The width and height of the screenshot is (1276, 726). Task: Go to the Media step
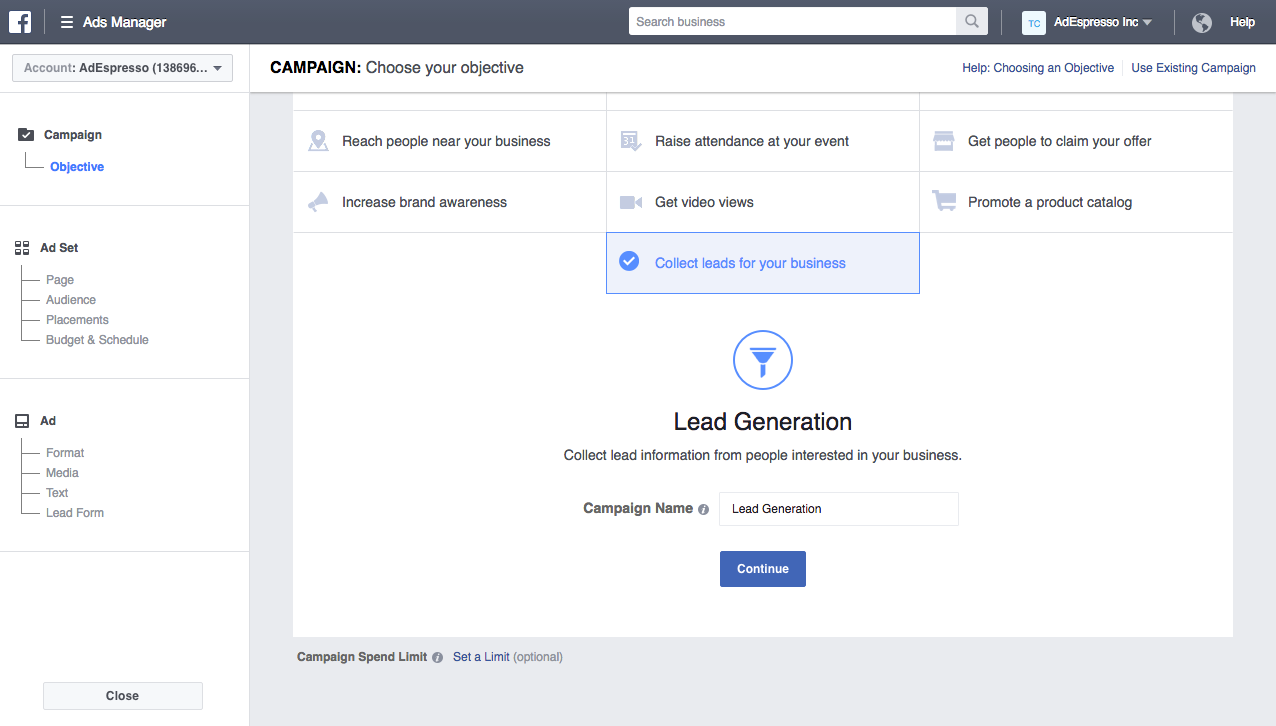[x=62, y=473]
